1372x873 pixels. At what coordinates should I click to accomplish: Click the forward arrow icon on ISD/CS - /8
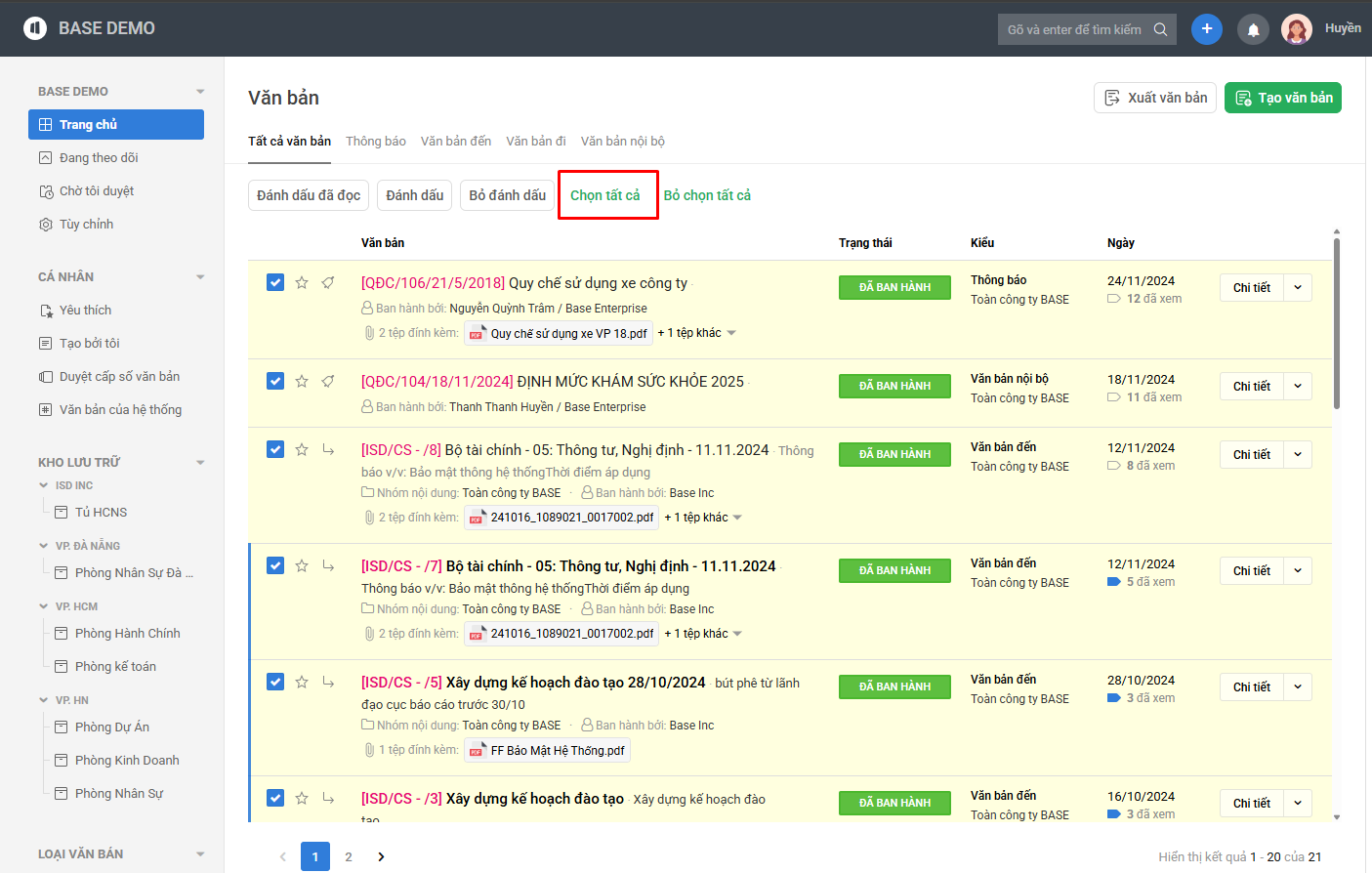[328, 449]
